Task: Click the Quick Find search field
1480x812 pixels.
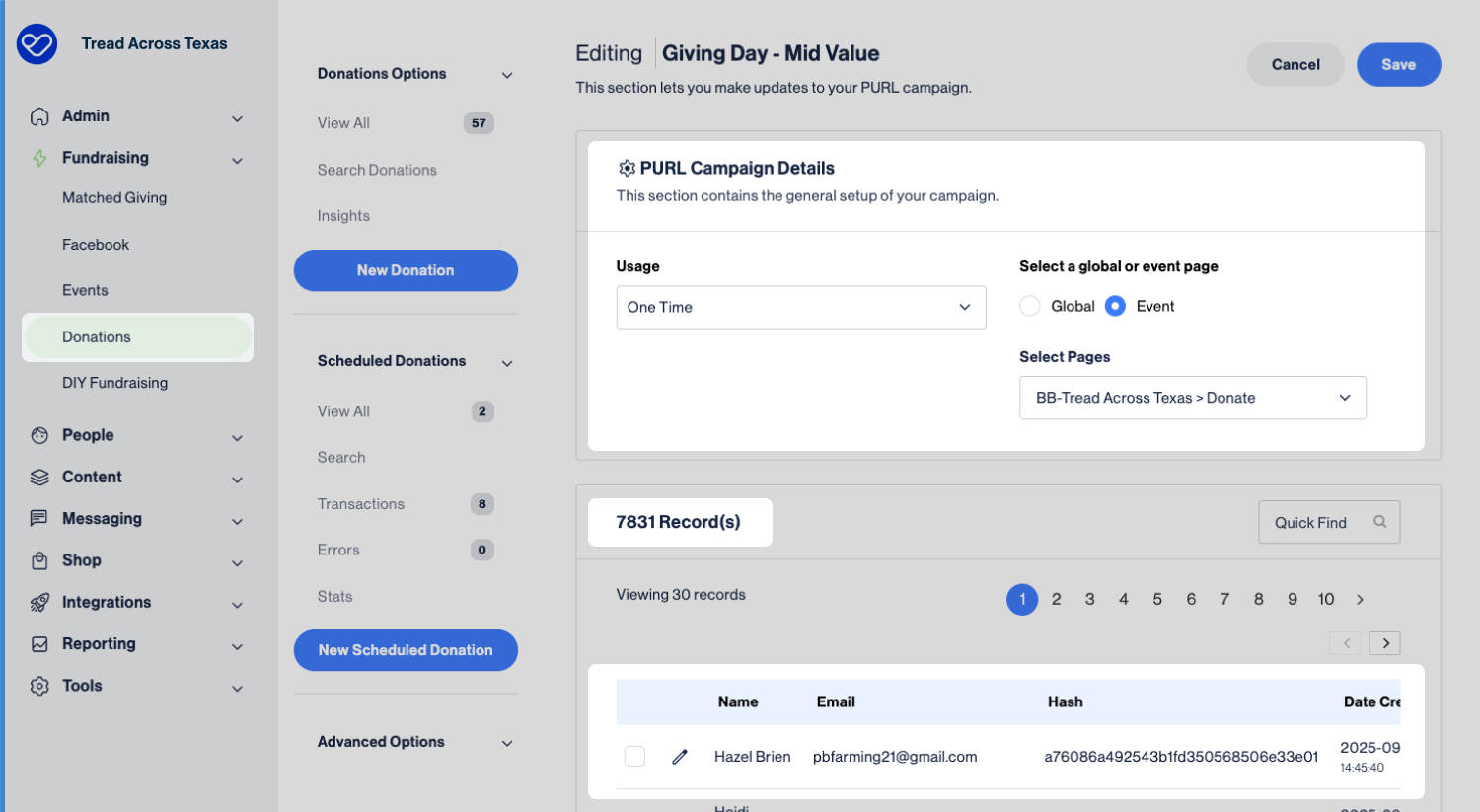Action: click(1312, 522)
